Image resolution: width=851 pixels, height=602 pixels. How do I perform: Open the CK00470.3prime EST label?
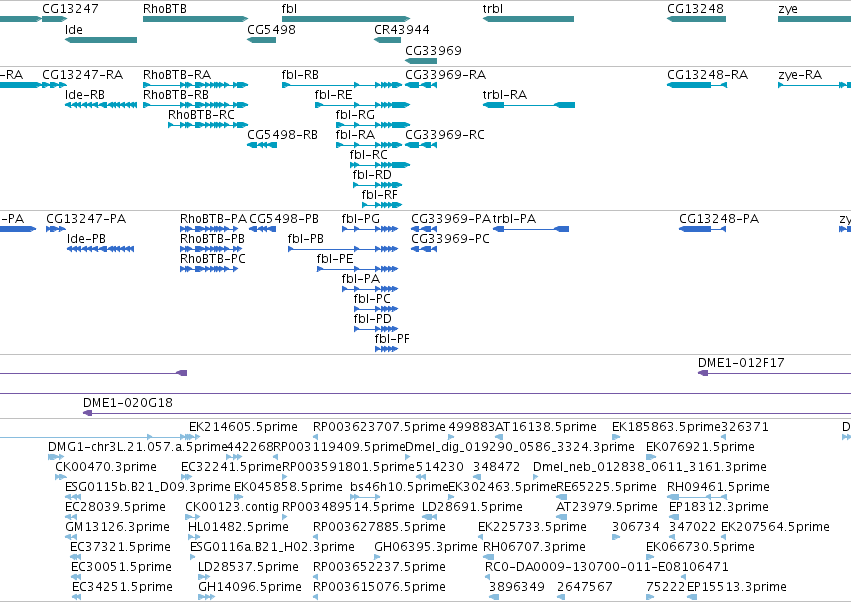click(x=106, y=467)
